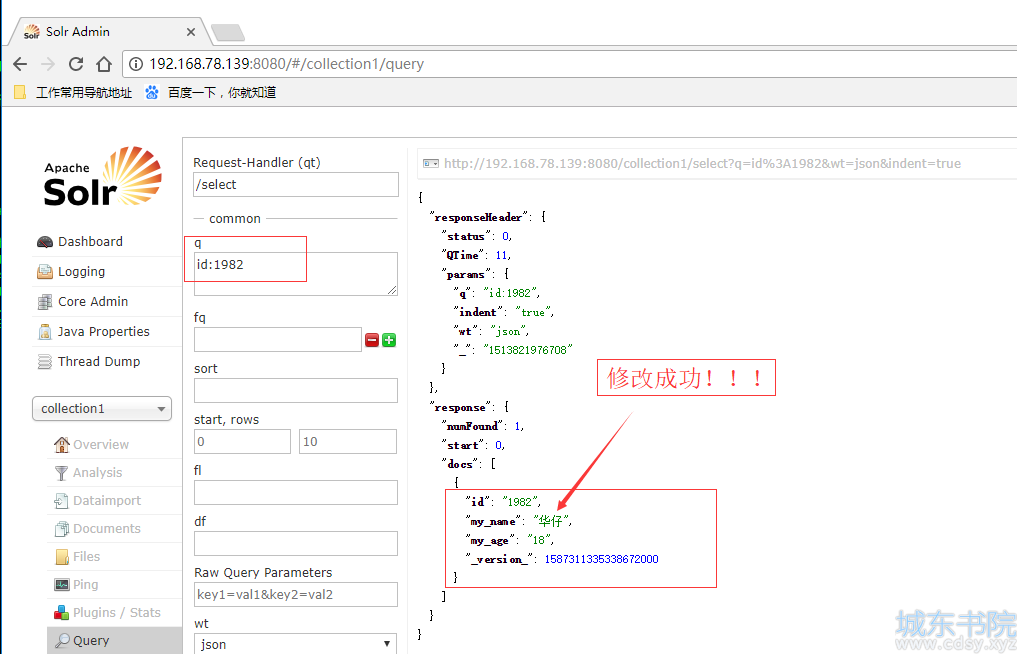Click the Thread Dump stack icon
The height and width of the screenshot is (654, 1017).
[45, 361]
